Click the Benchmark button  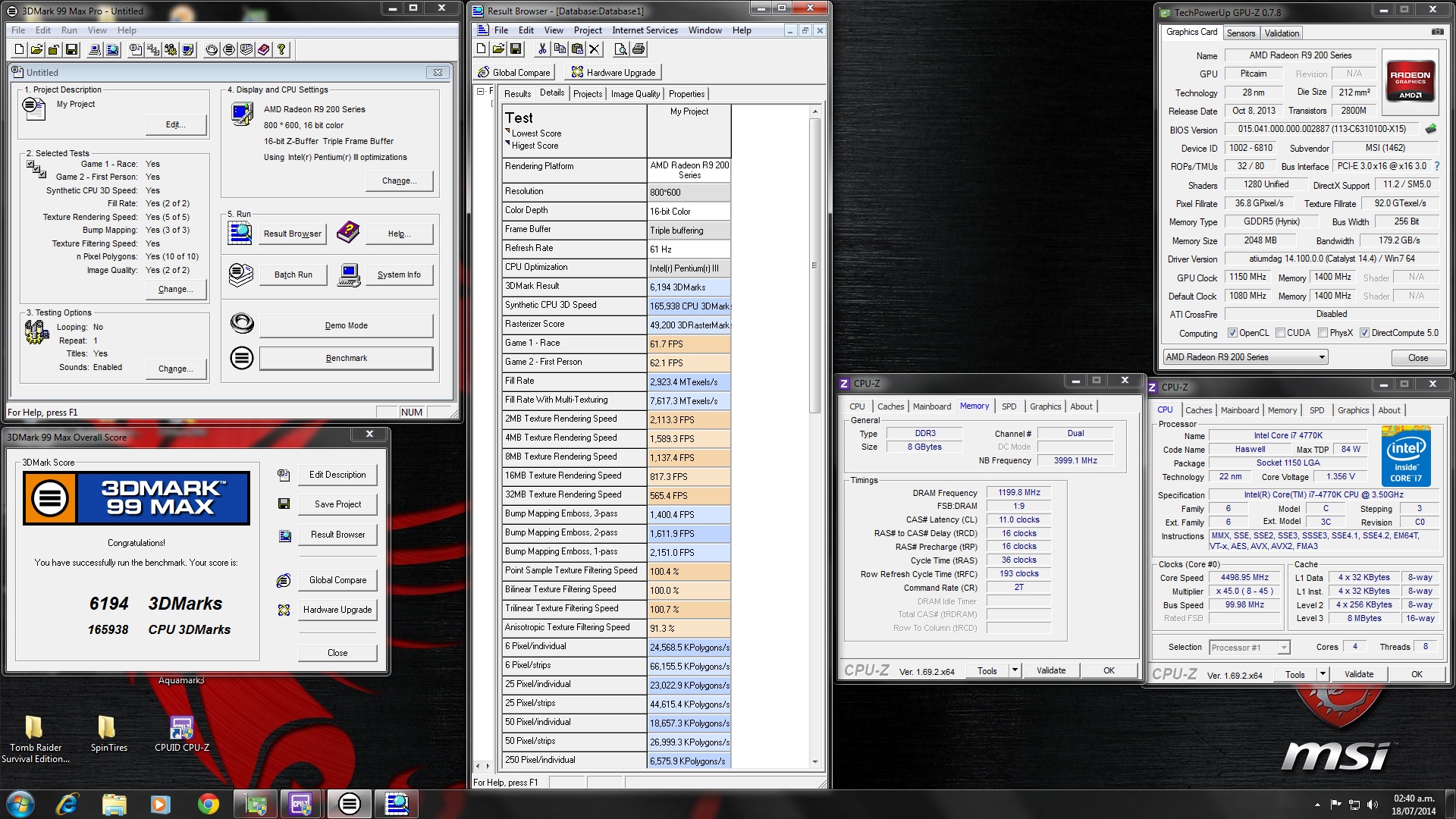tap(347, 358)
